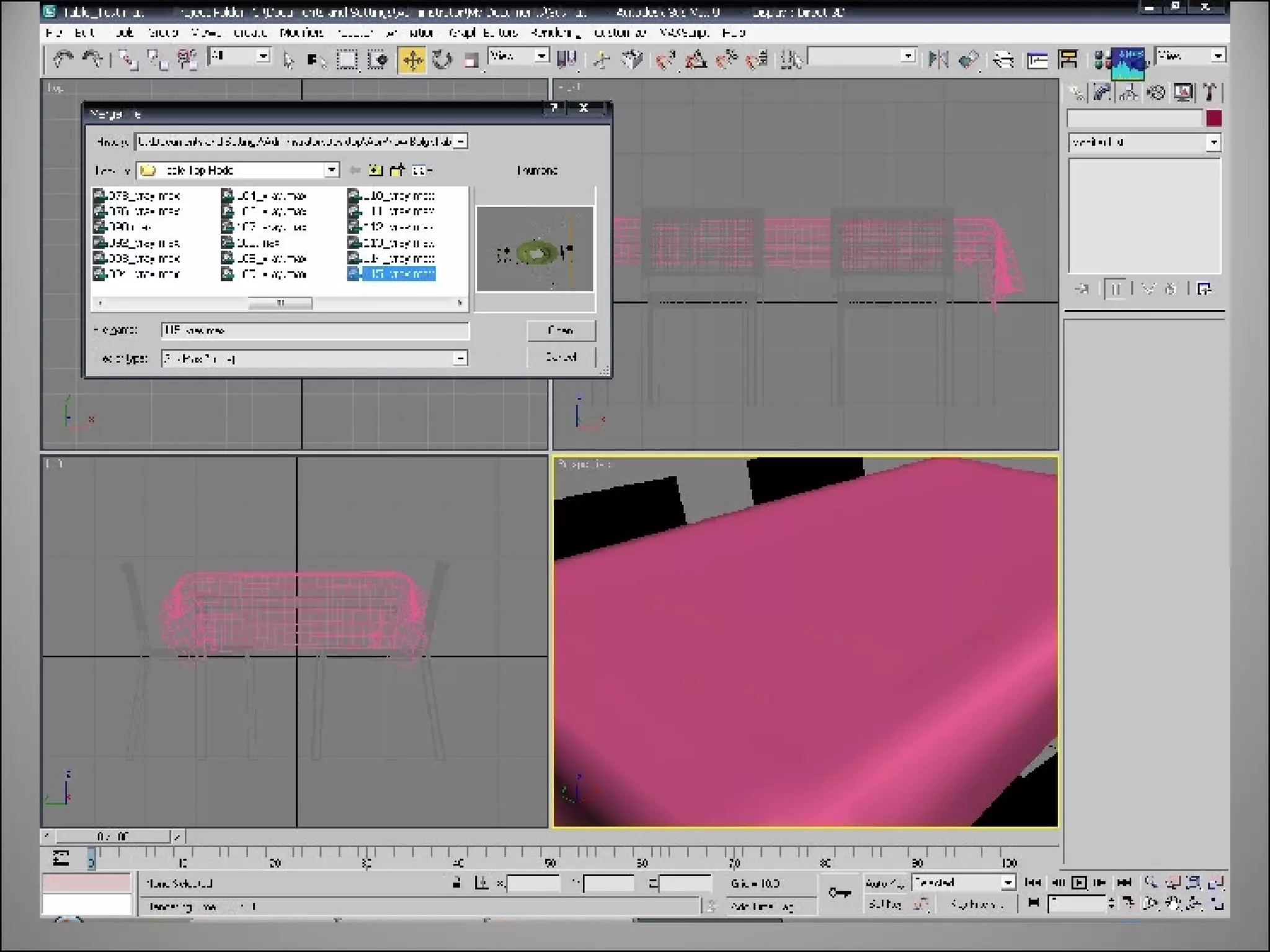The image size is (1270, 952).
Task: Click the Play Animation button
Action: point(1078,882)
